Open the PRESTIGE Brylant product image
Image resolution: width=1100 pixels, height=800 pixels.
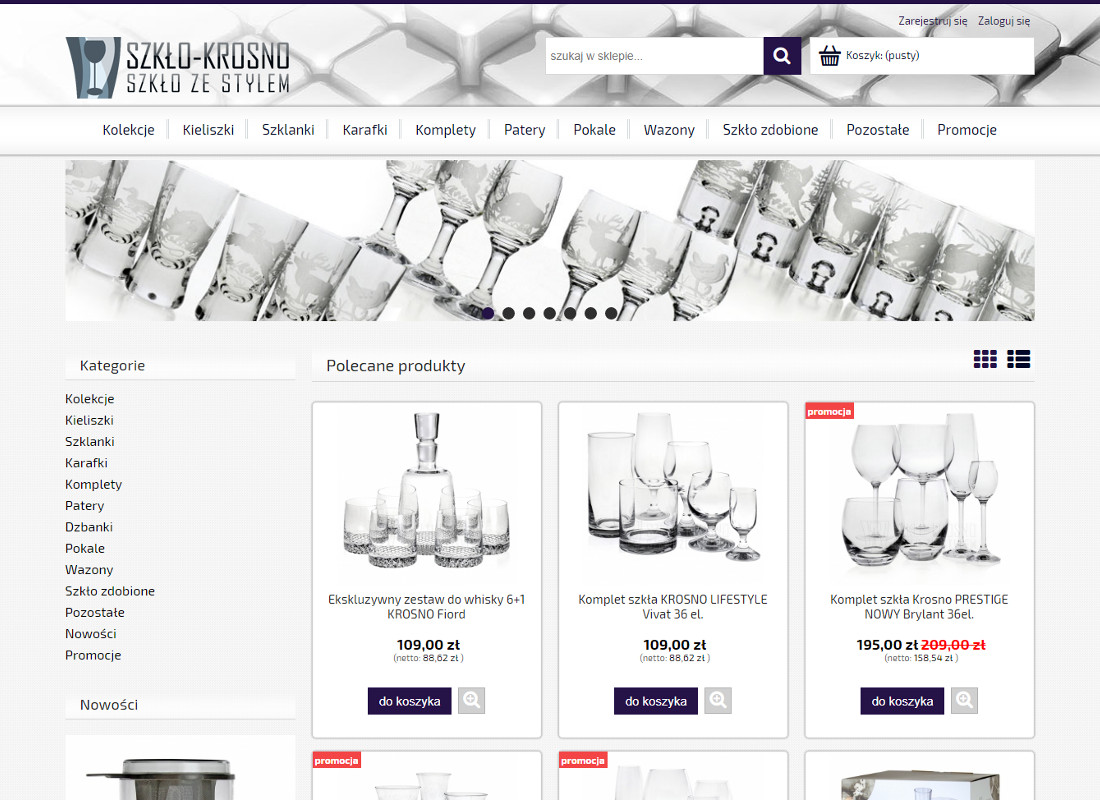point(919,492)
